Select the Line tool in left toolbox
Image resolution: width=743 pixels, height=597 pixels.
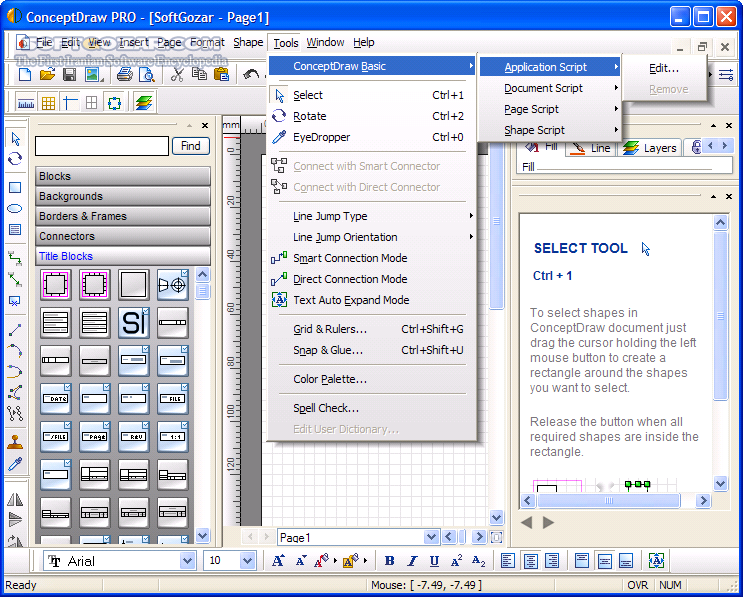tap(15, 330)
